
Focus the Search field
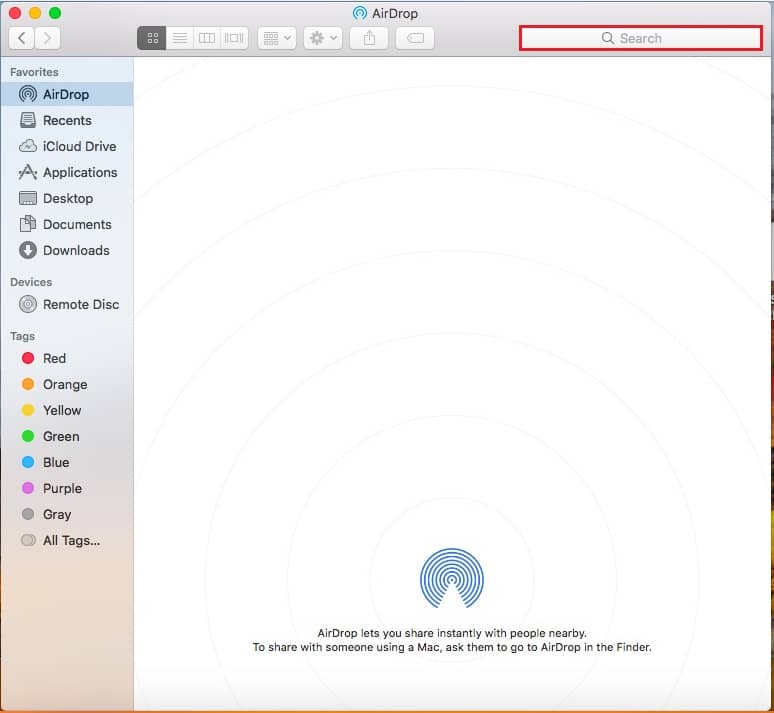[641, 38]
